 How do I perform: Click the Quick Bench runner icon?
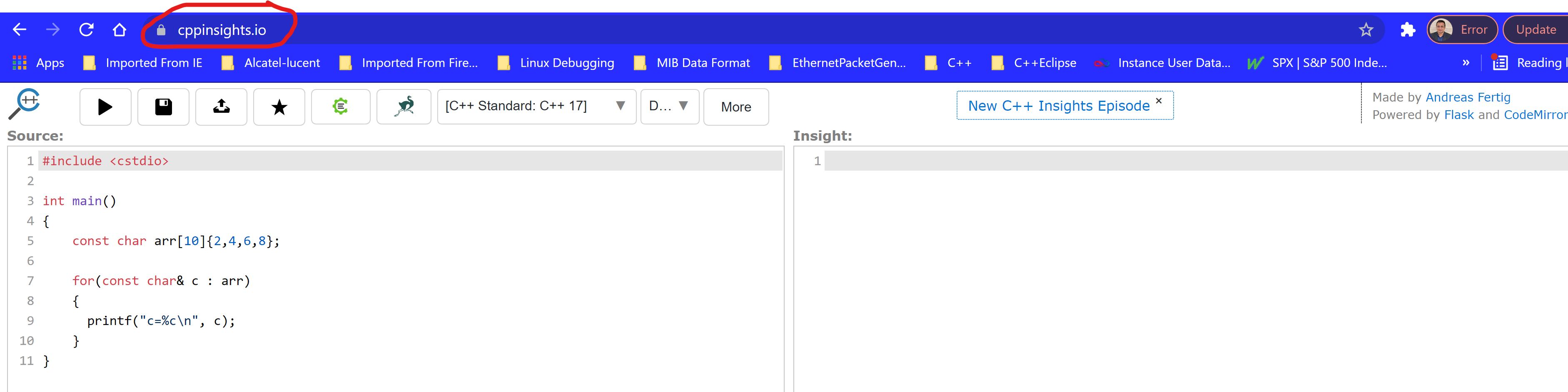point(404,107)
